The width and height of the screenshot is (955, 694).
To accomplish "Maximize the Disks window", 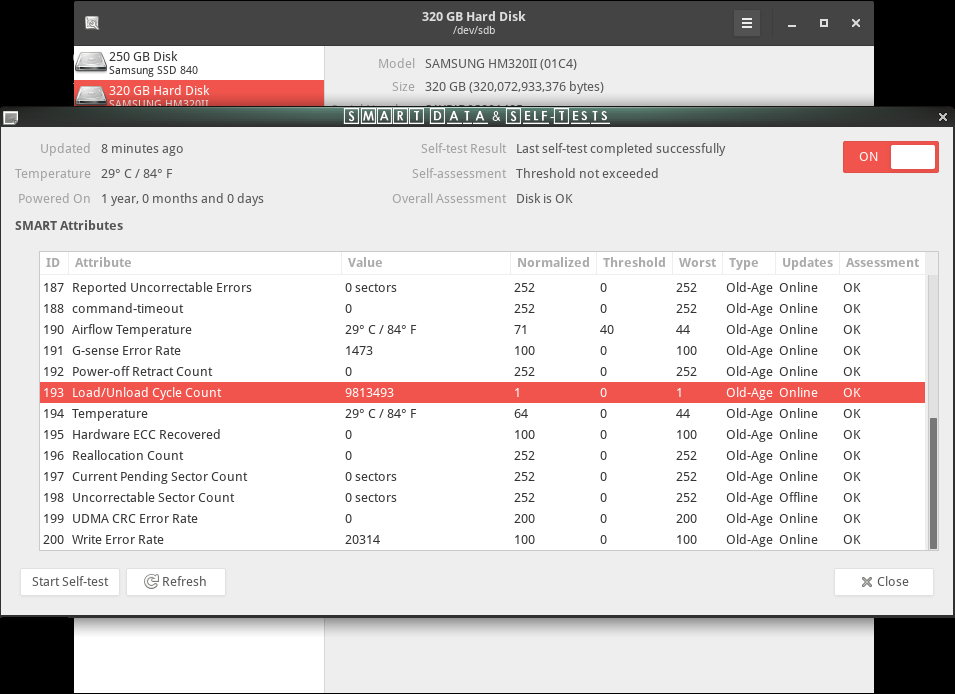I will pos(823,23).
